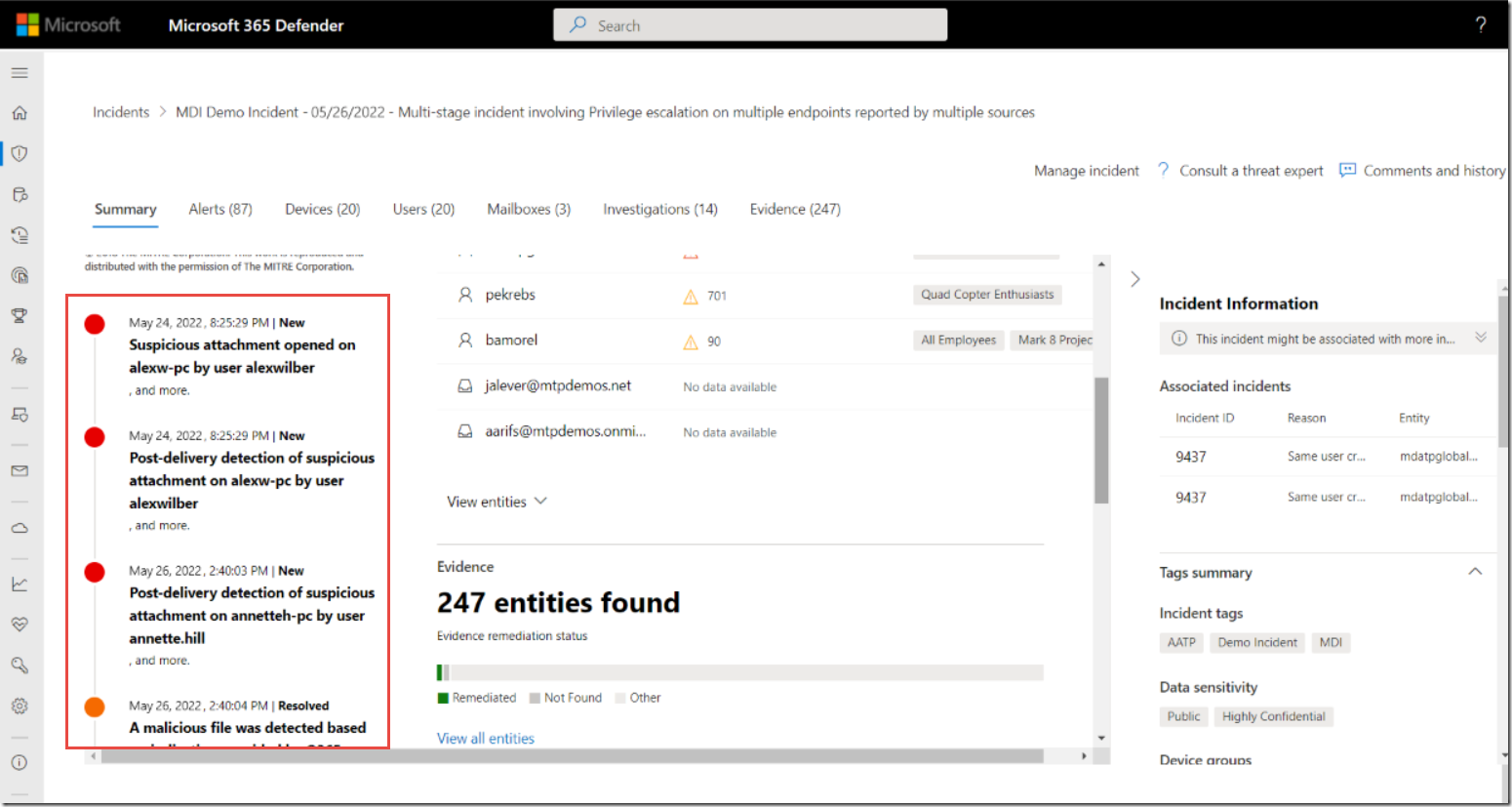Screen dimensions: 1512x807
Task: Click Quad Copter Enthusiasts tag
Action: pos(987,295)
